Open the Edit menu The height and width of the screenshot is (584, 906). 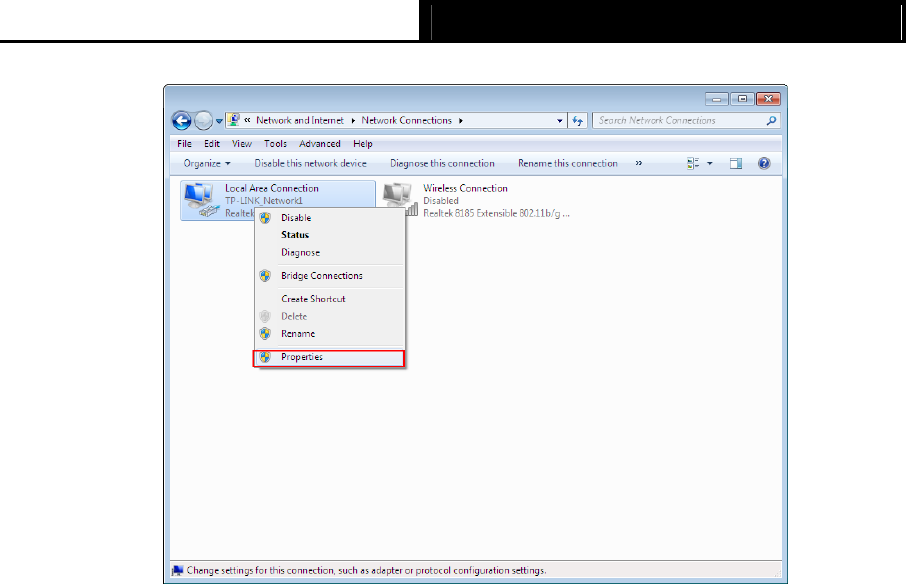[211, 144]
